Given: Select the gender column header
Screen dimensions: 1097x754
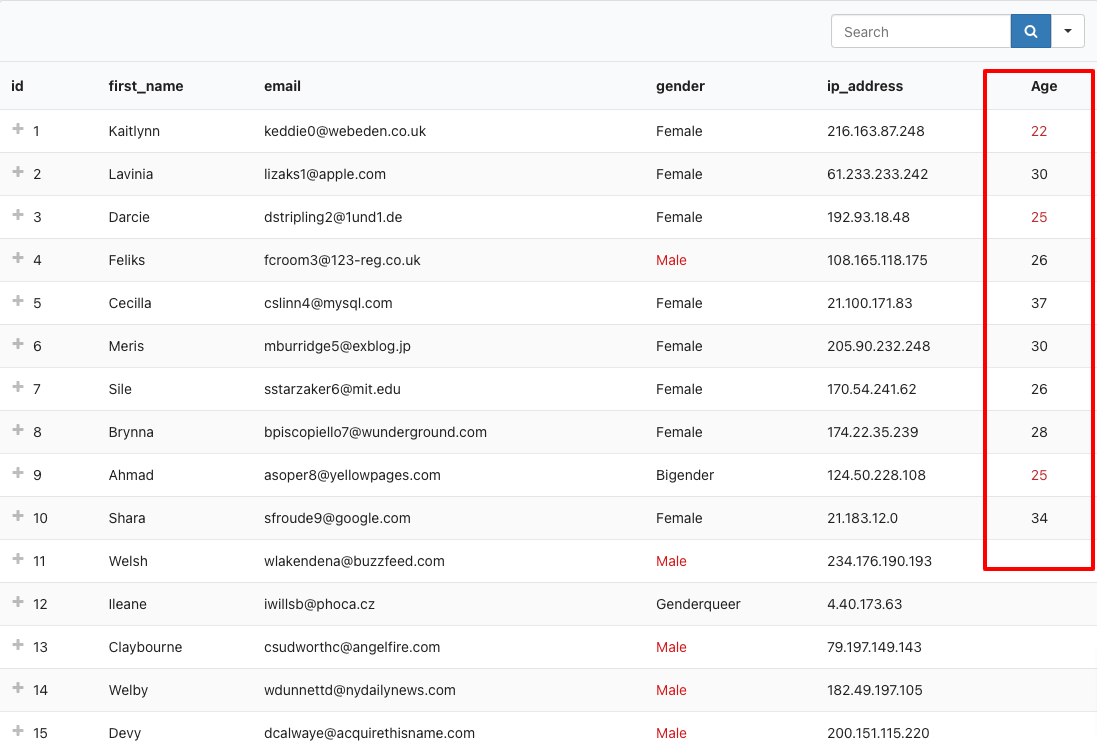Looking at the screenshot, I should tap(680, 86).
